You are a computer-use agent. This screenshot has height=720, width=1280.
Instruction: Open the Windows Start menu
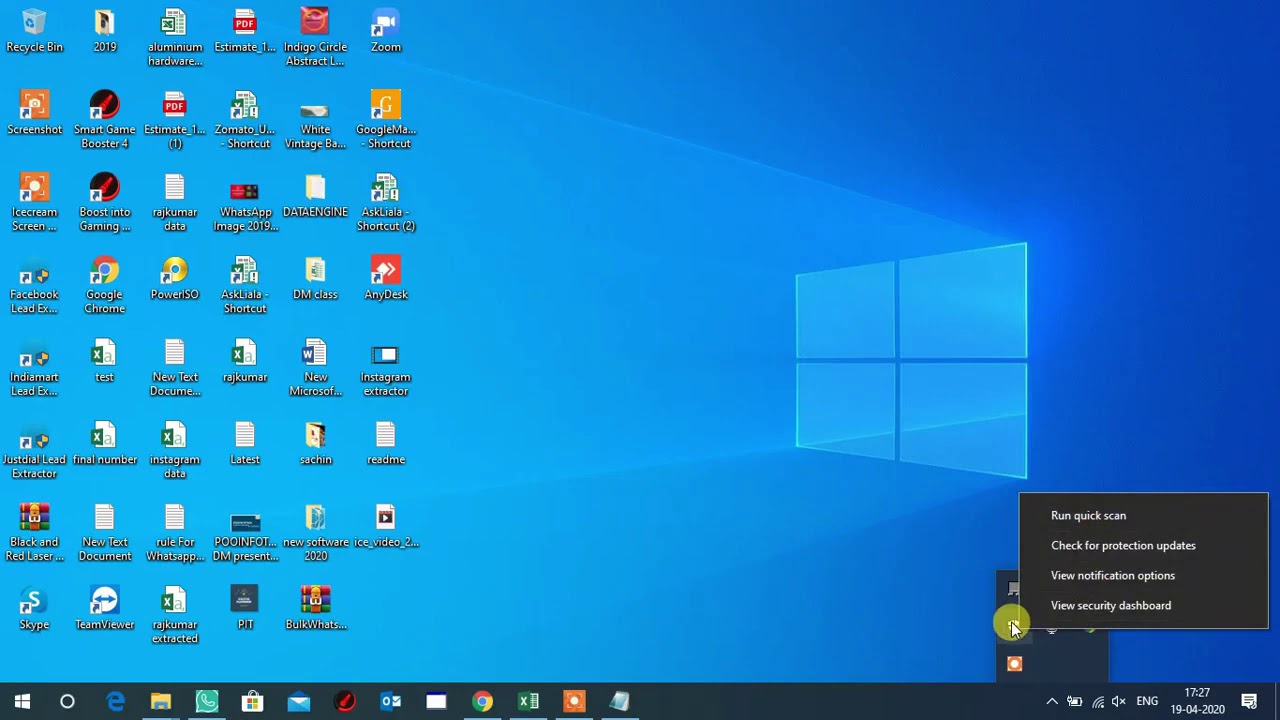(x=22, y=701)
